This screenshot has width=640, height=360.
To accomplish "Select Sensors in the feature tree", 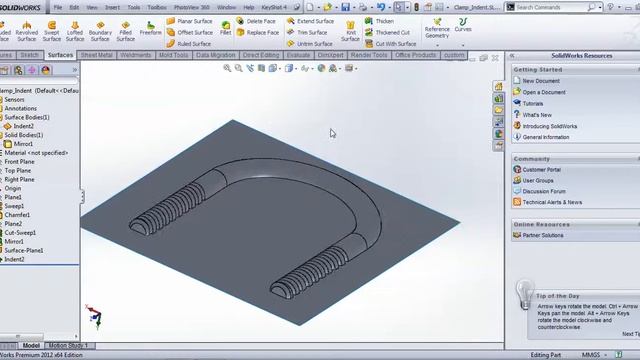I will pos(14,100).
